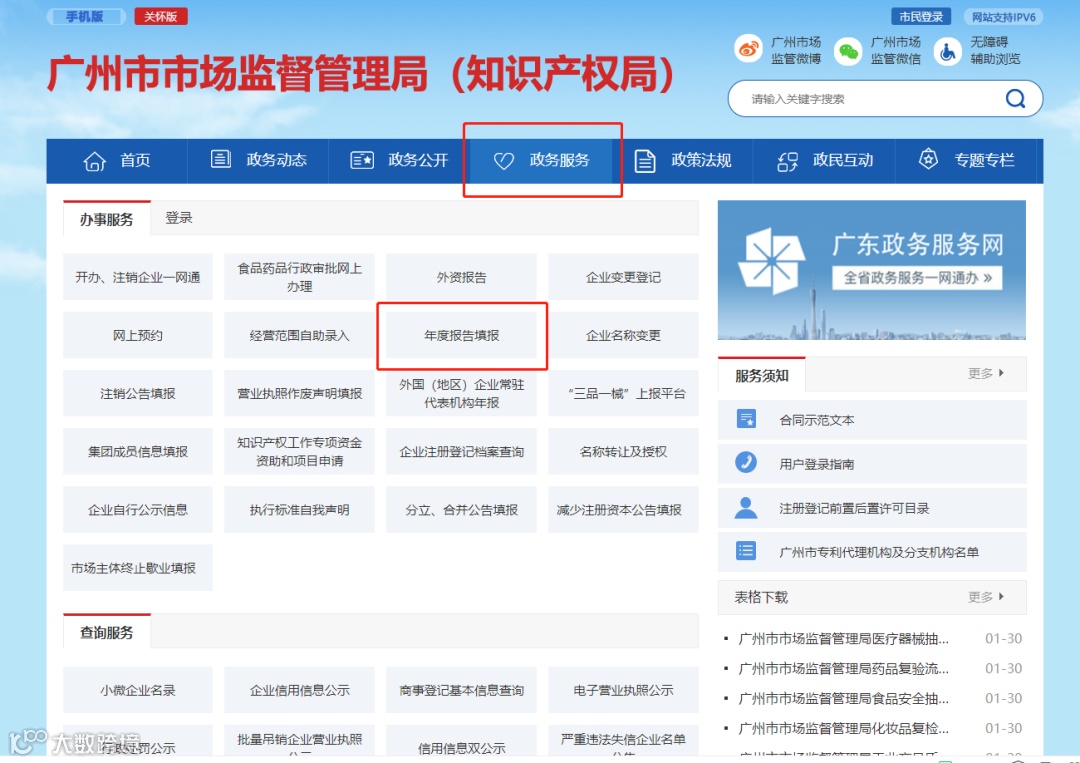
Task: Click the badge icon beside 专题专栏
Action: point(928,159)
